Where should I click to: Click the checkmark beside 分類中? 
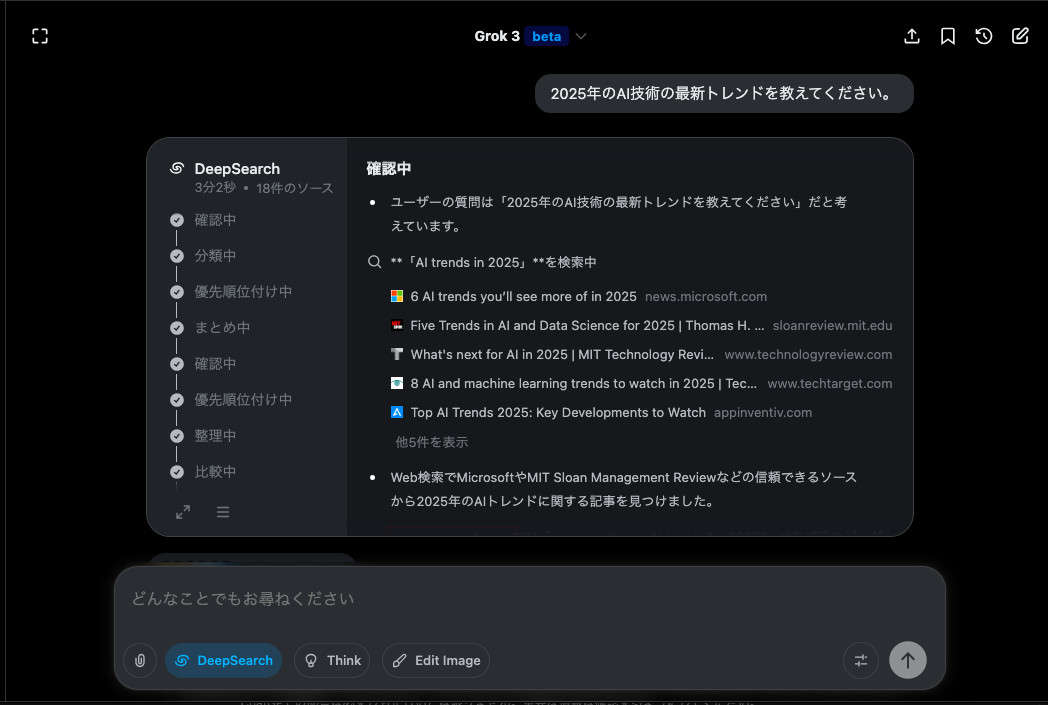(x=177, y=256)
